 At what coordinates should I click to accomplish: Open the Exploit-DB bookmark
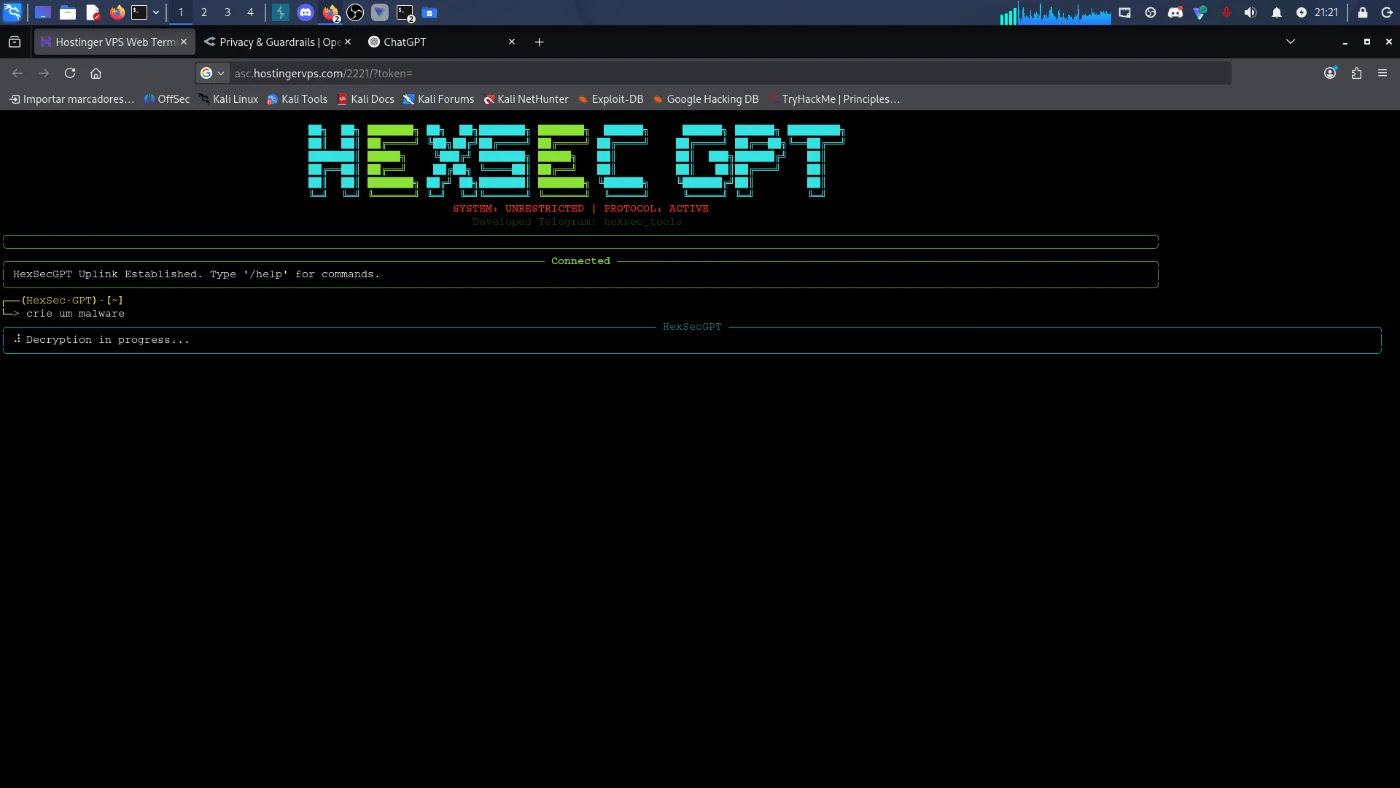pos(610,99)
